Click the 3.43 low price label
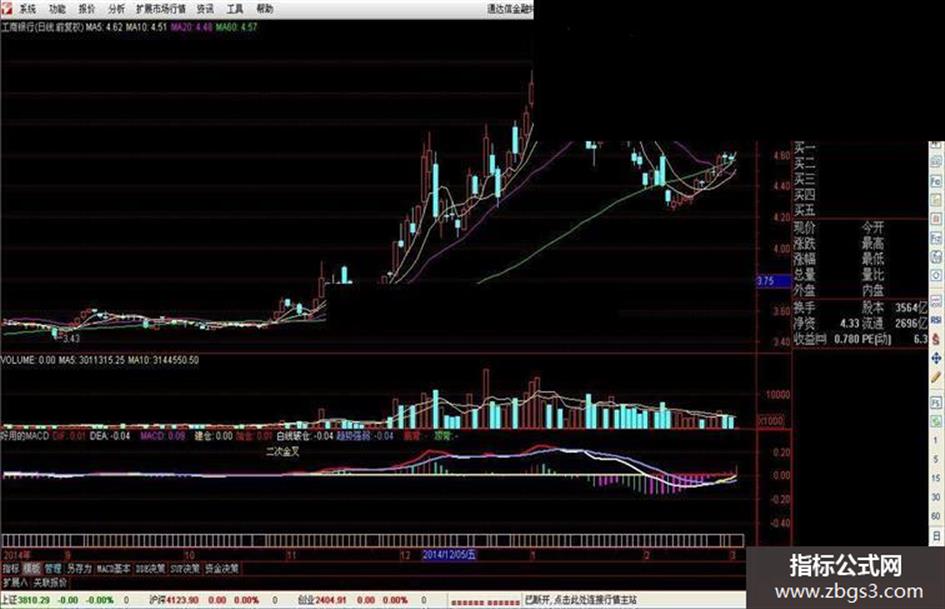945x609 pixels. pos(71,339)
